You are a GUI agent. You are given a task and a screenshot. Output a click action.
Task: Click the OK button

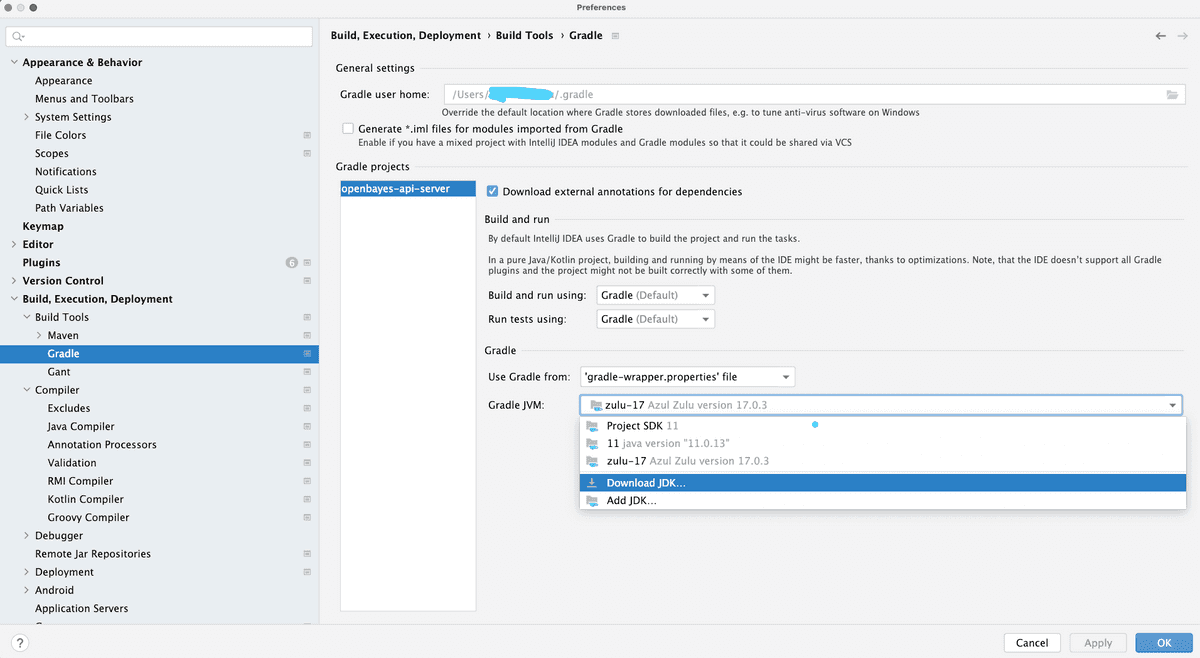click(1163, 643)
